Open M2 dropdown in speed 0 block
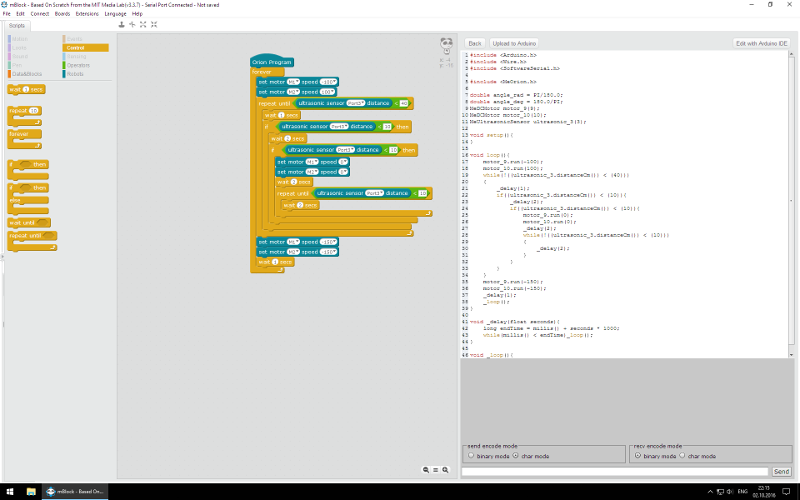The image size is (800, 500). click(x=312, y=172)
